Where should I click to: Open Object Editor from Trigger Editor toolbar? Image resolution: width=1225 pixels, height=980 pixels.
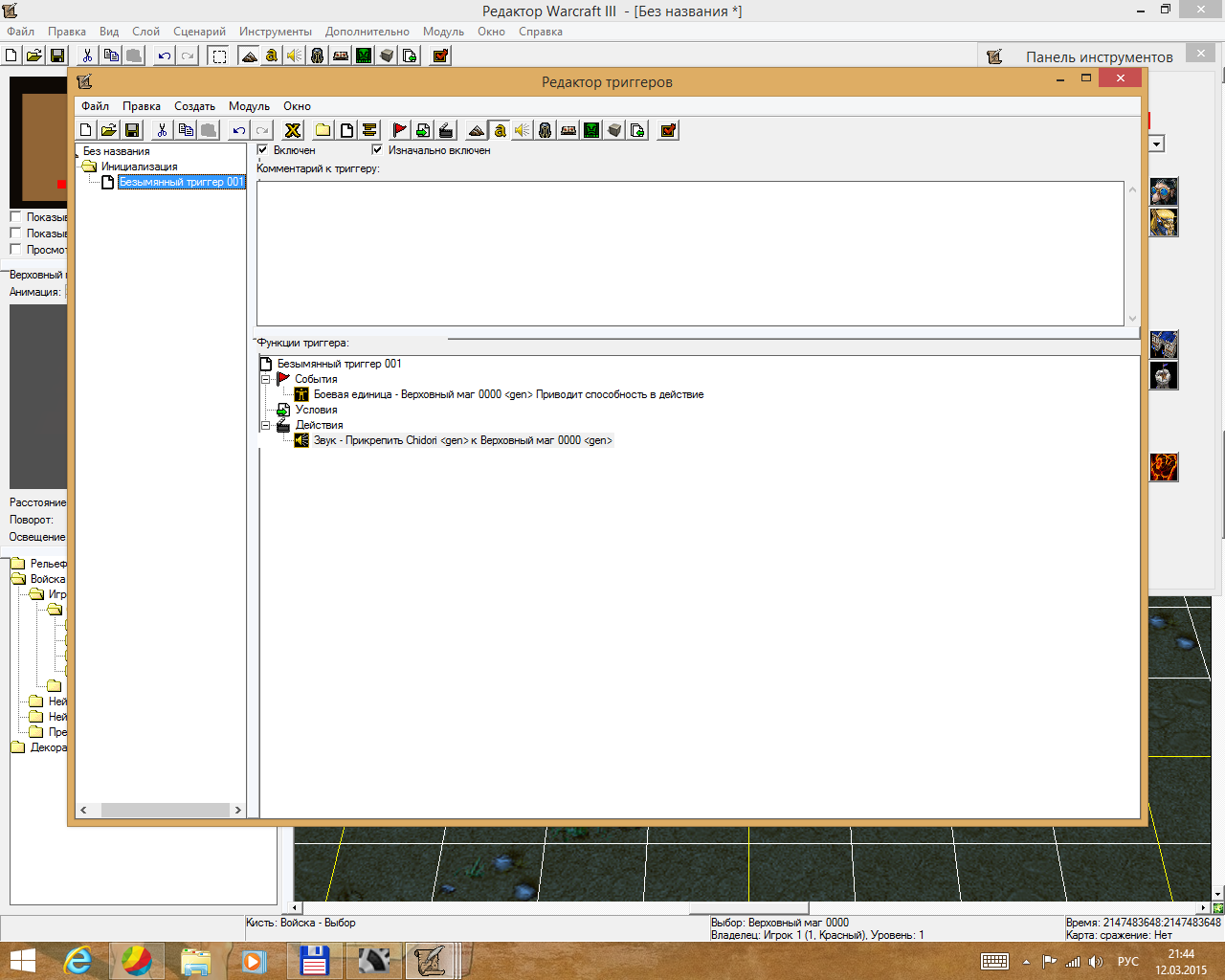tap(546, 130)
